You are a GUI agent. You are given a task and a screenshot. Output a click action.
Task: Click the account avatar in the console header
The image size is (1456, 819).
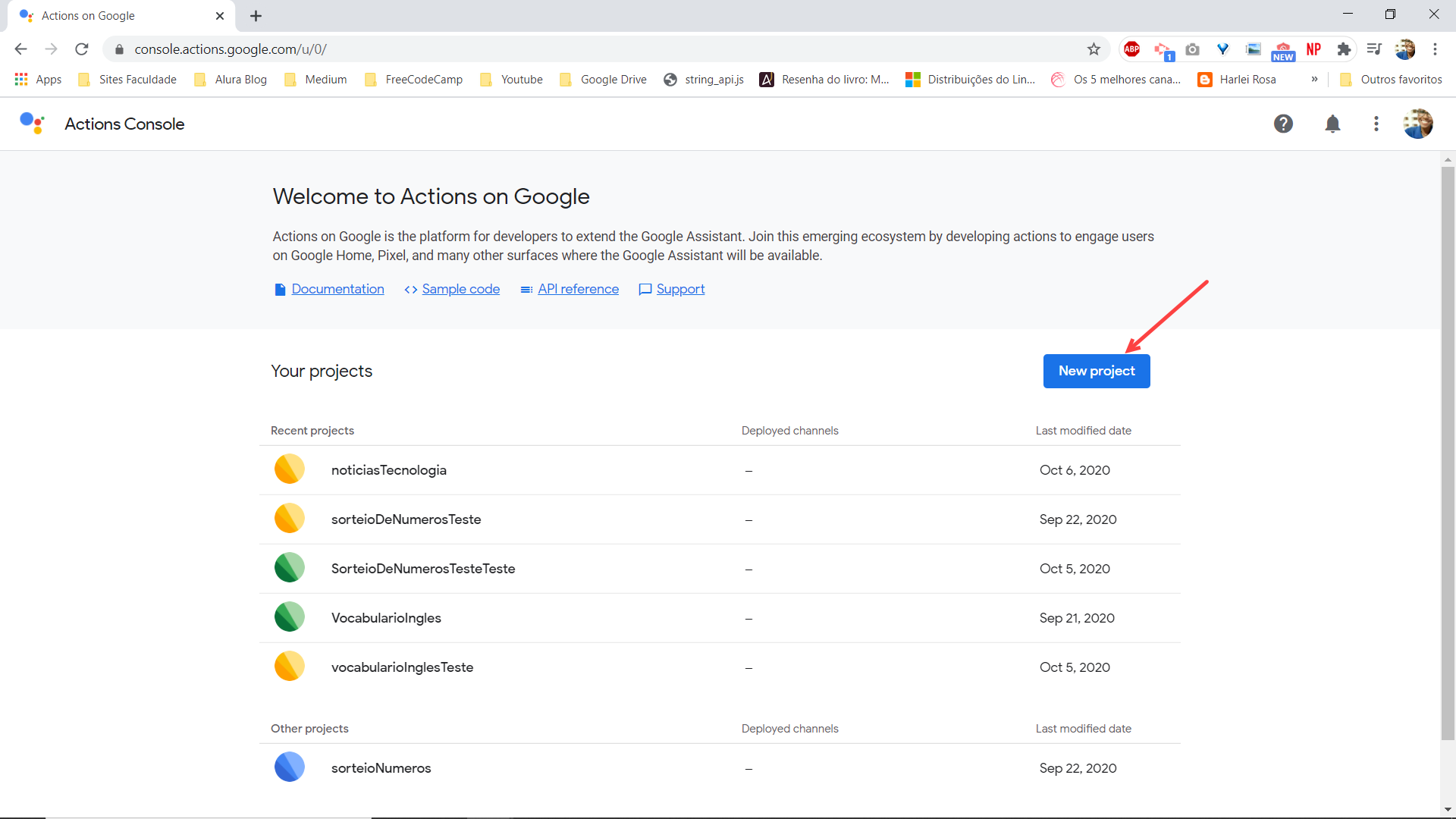(x=1418, y=124)
